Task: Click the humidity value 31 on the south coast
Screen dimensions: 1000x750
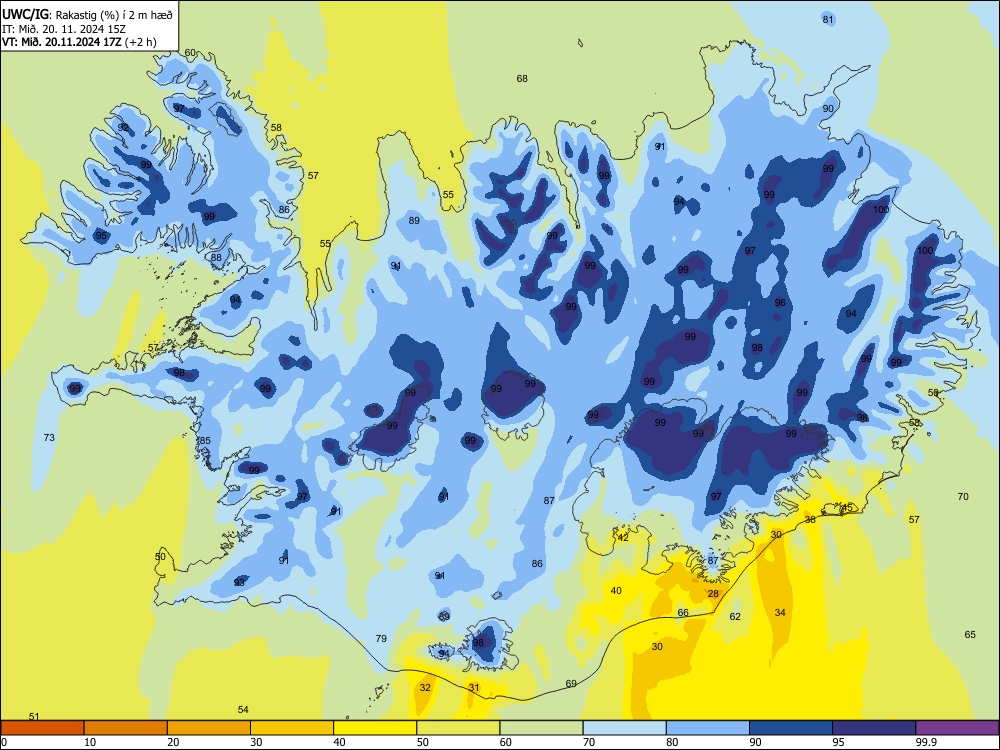Action: point(474,688)
